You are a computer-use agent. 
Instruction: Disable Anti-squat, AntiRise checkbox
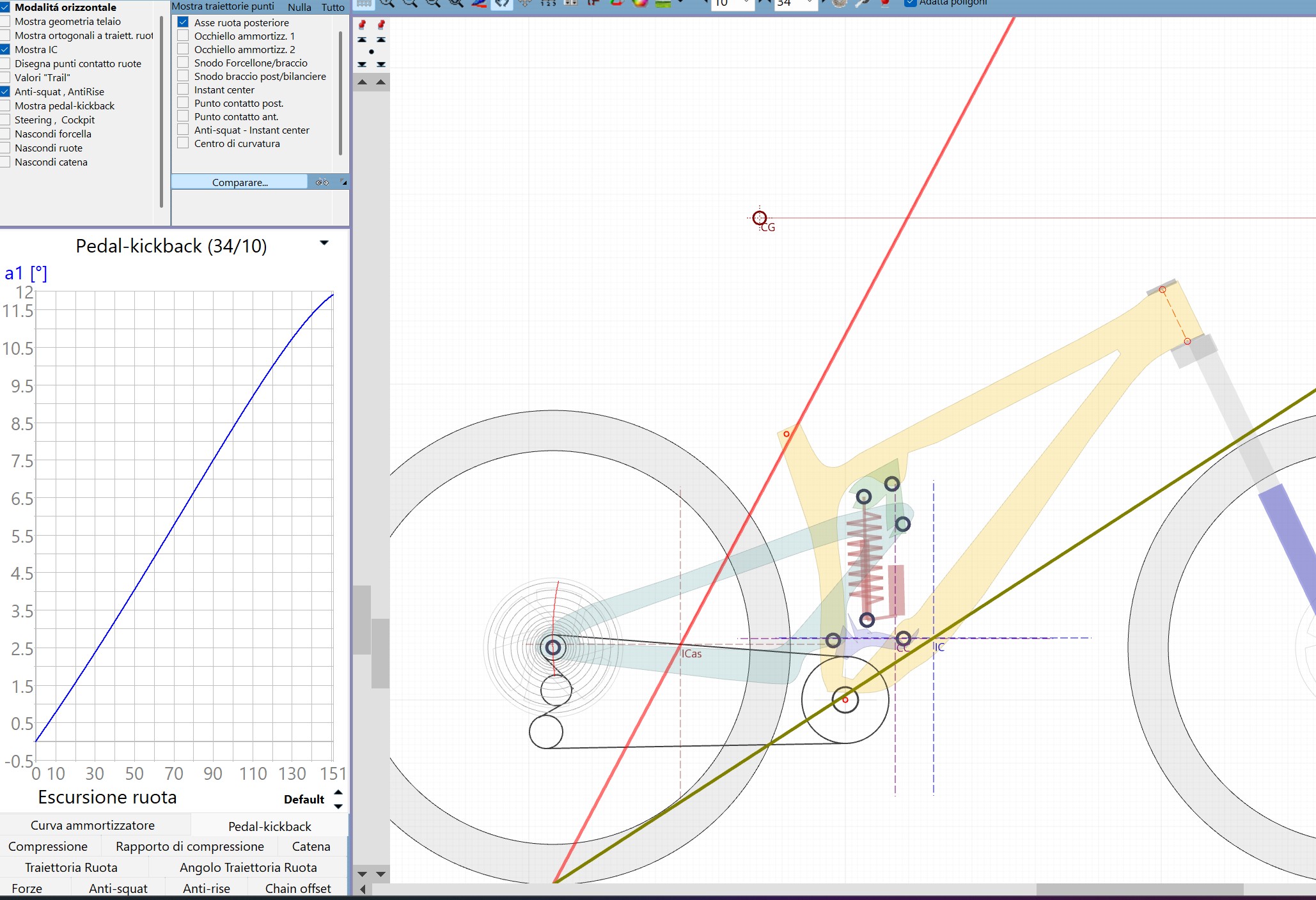click(x=5, y=92)
